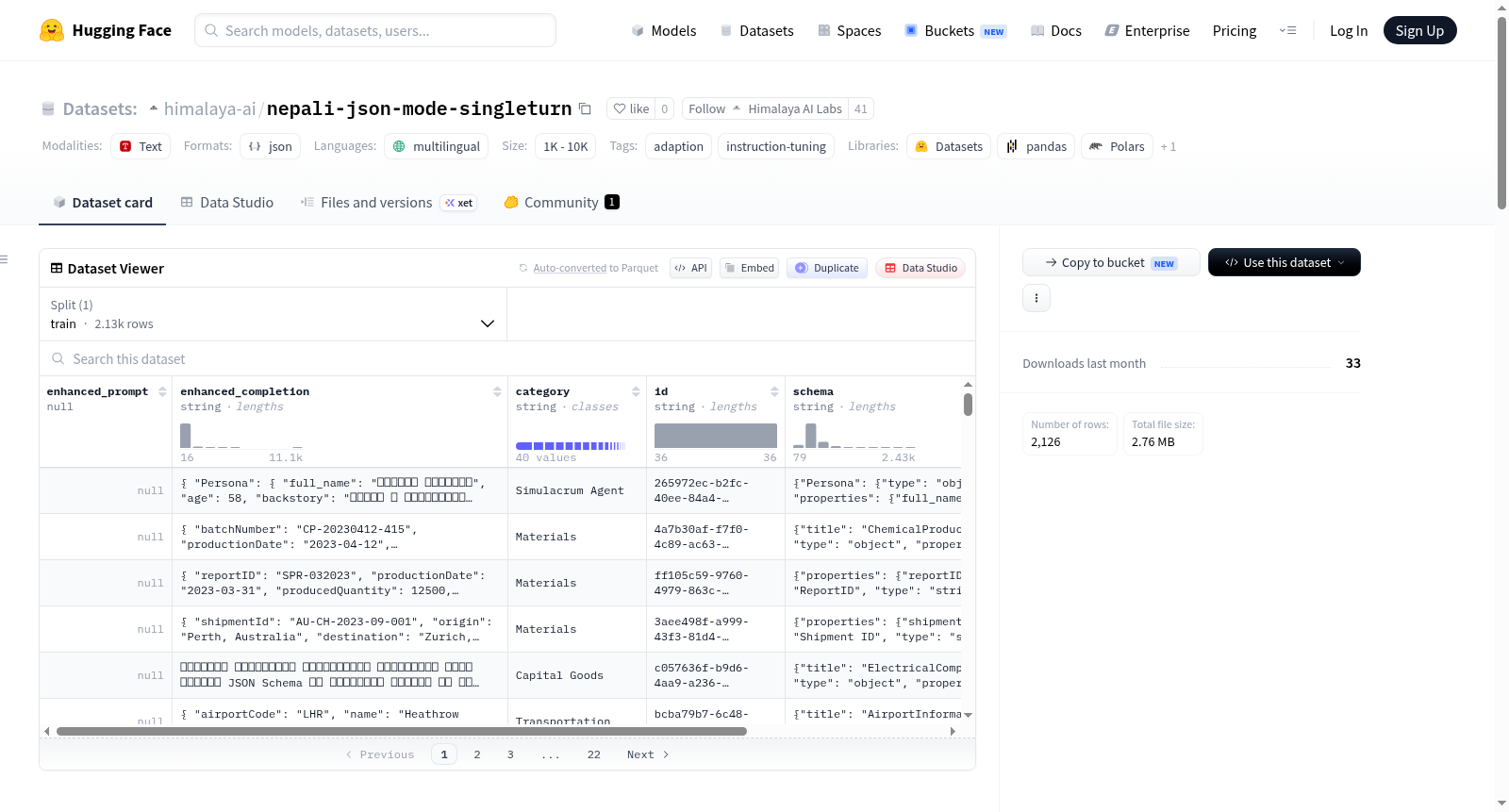Image resolution: width=1509 pixels, height=812 pixels.
Task: Expand the +1 more libraries indicator
Action: 1169,146
